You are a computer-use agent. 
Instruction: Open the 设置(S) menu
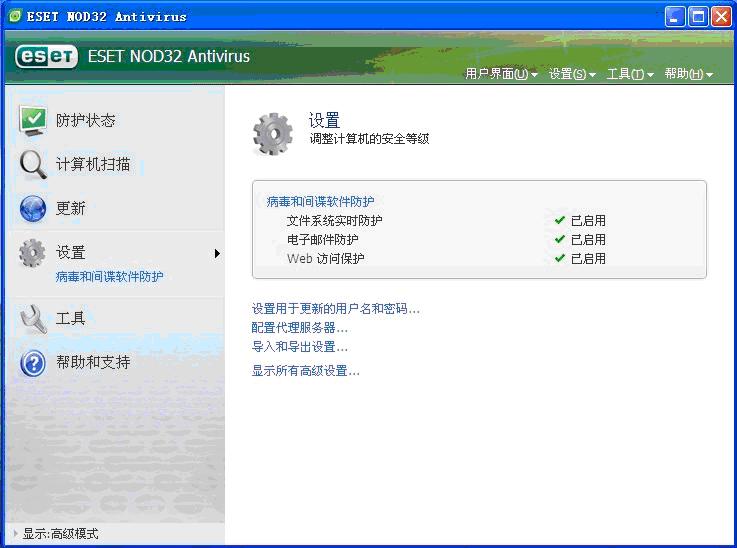point(572,74)
